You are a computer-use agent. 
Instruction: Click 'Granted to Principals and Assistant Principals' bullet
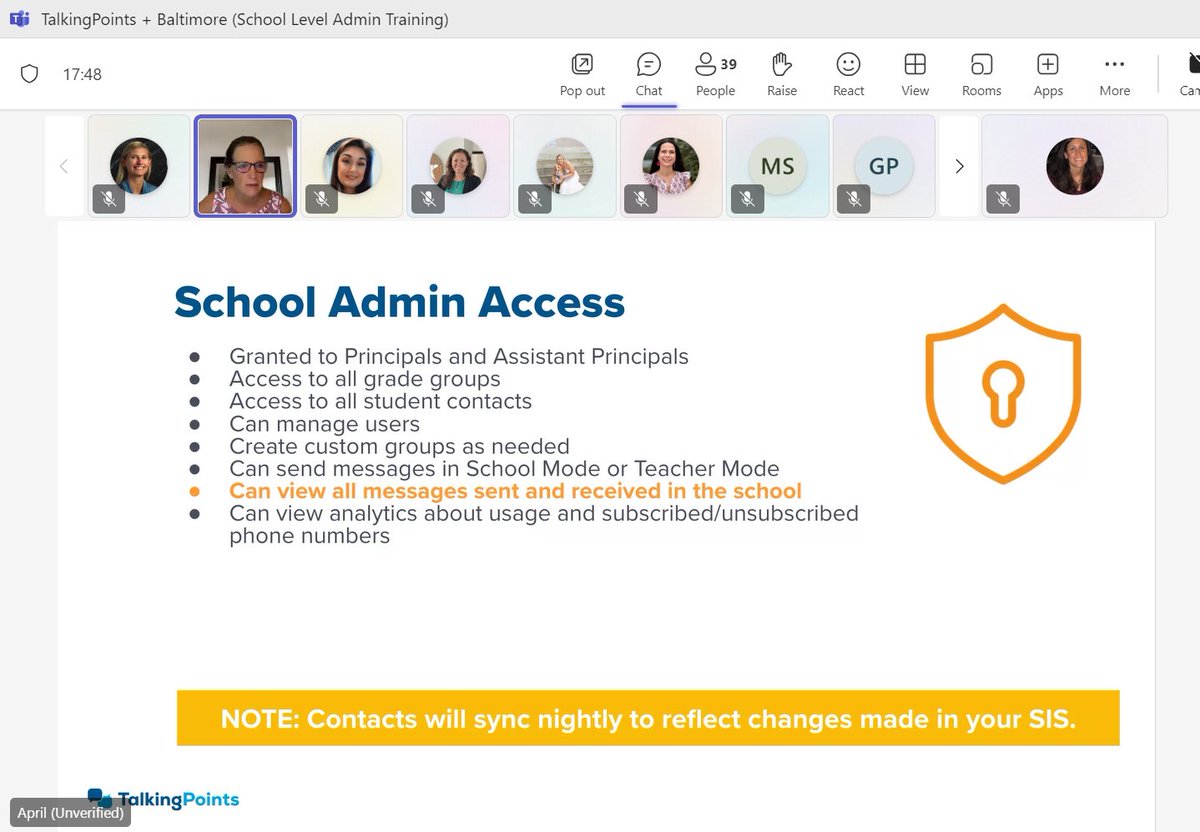click(x=459, y=356)
